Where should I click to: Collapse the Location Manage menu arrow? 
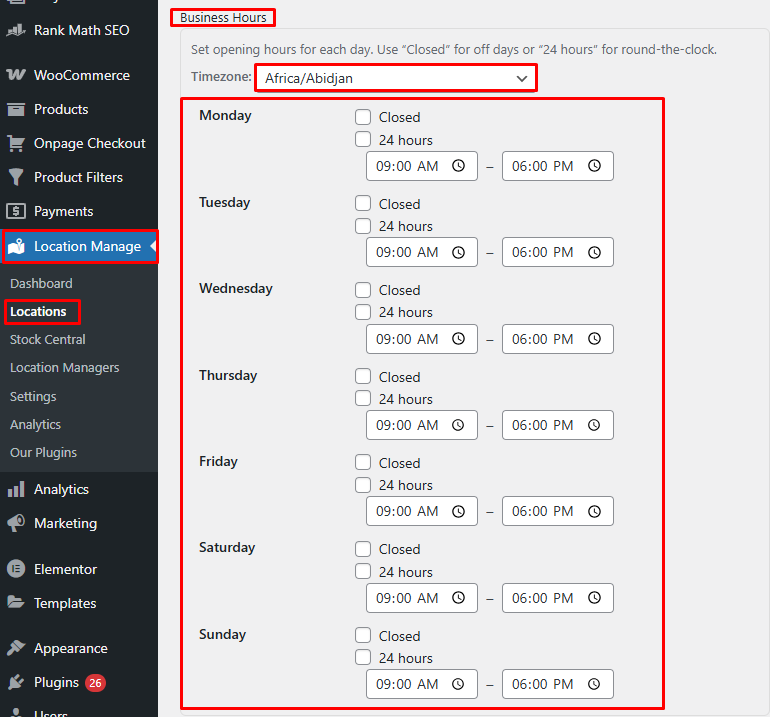pos(153,246)
